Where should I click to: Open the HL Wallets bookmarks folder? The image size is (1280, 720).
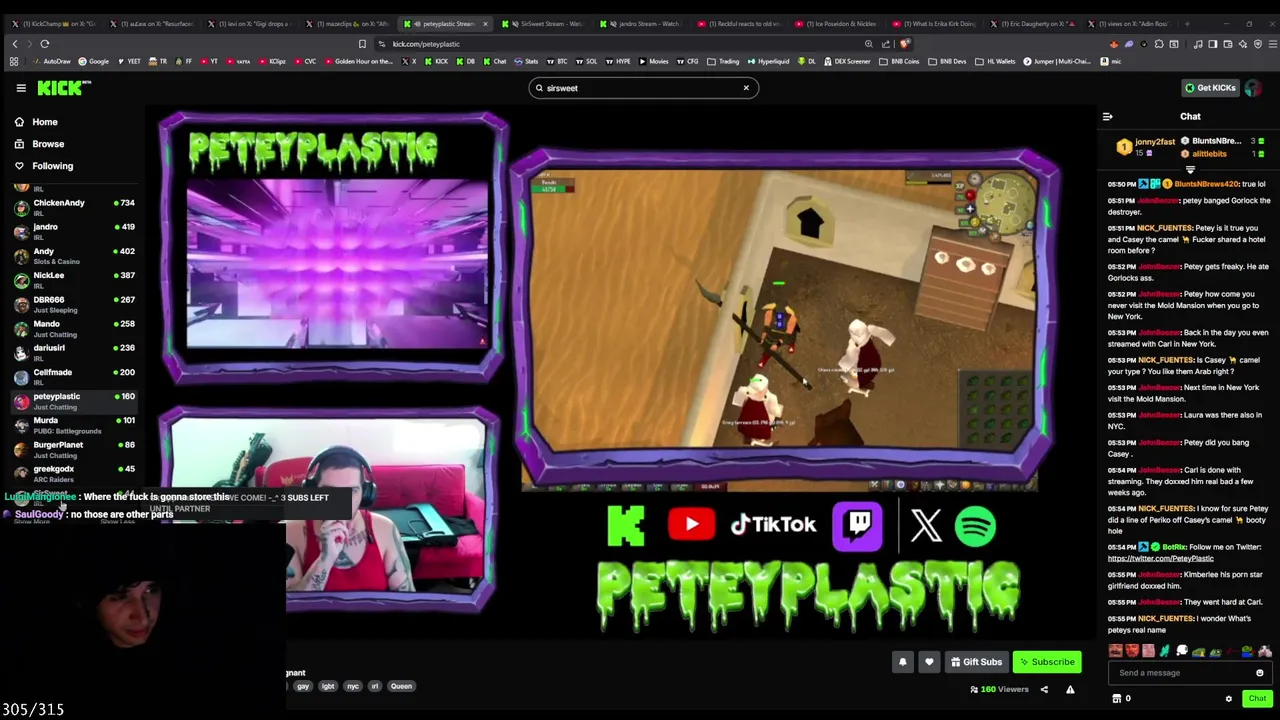[x=995, y=62]
